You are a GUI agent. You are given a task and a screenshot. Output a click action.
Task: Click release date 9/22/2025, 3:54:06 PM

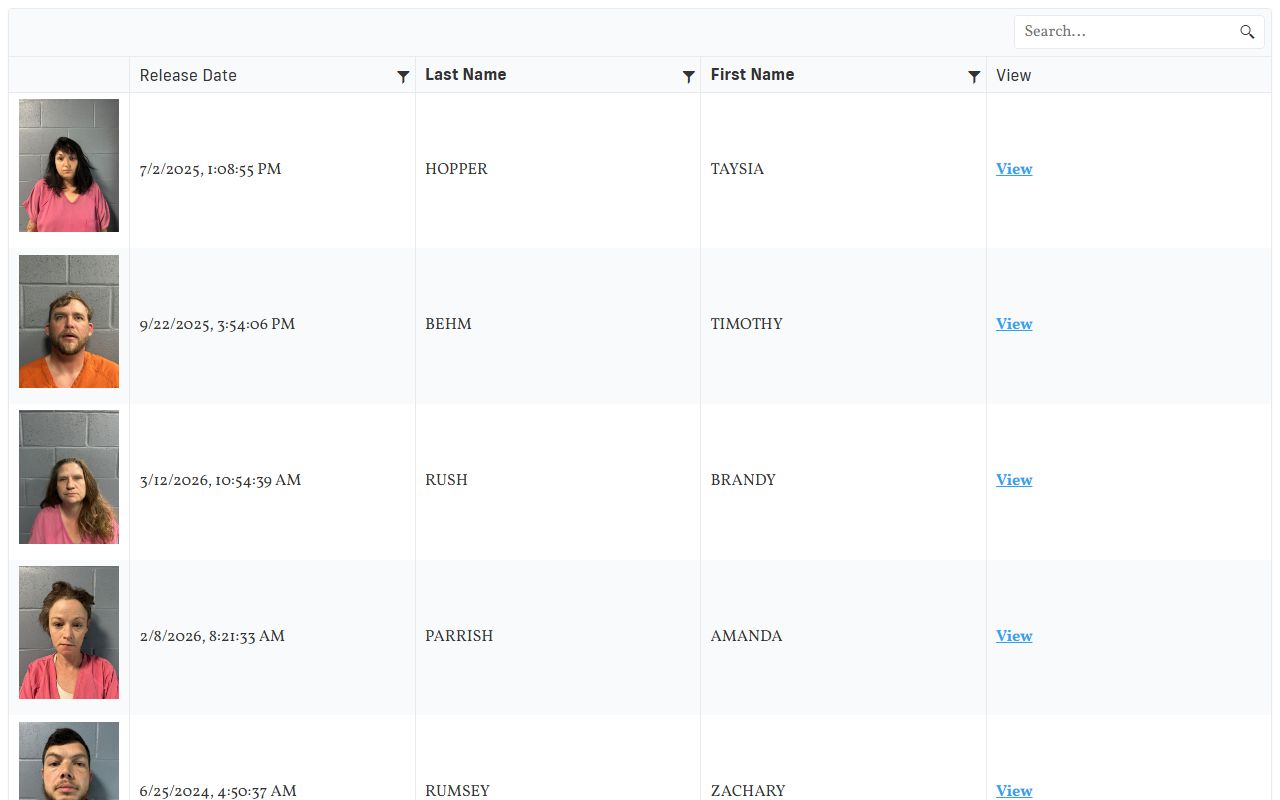click(x=217, y=324)
